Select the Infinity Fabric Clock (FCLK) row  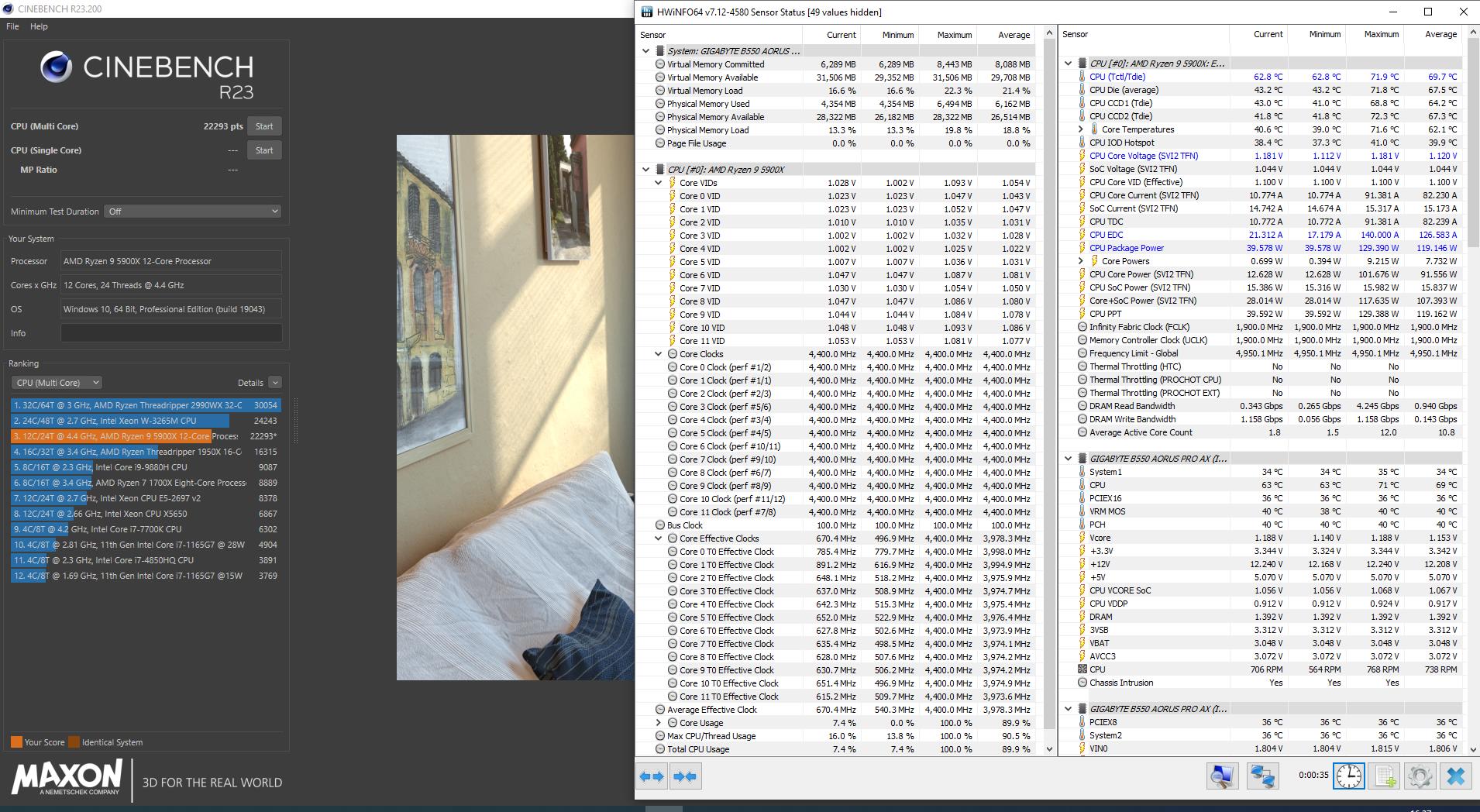pyautogui.click(x=1261, y=327)
